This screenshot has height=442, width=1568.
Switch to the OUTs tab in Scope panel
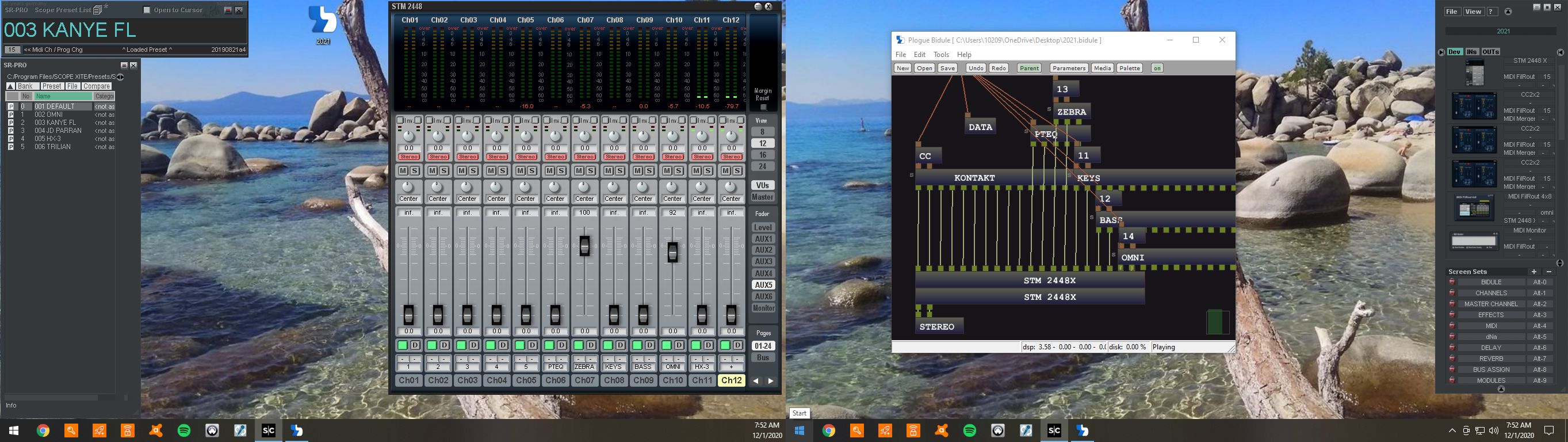1490,52
